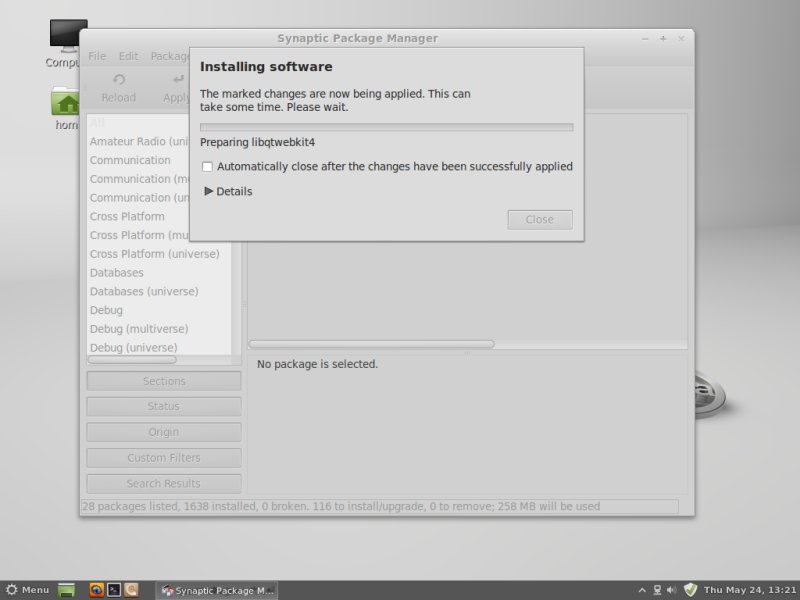Select the Databases section
800x600 pixels.
[x=117, y=273]
